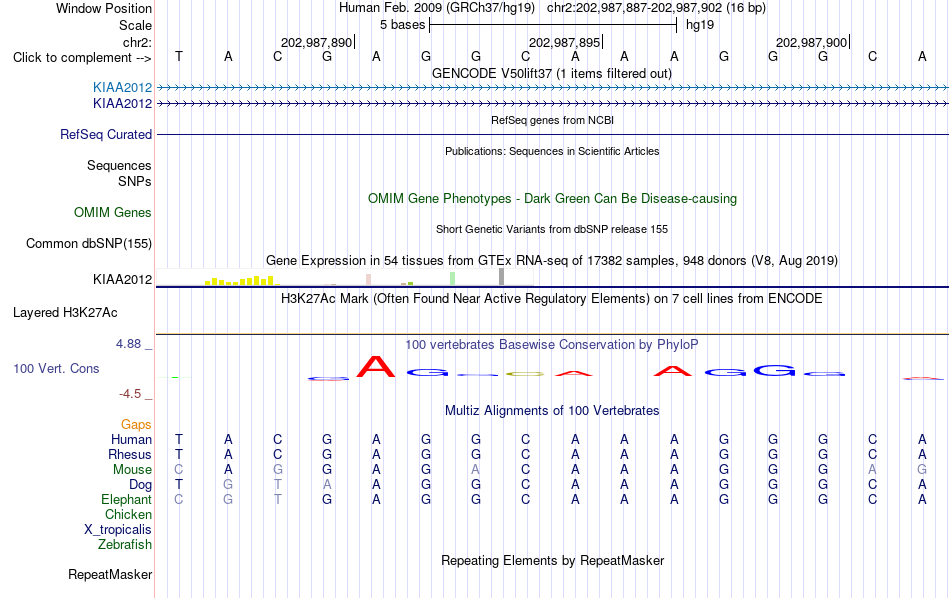Click the 202,987,895 ruler coordinate
950x598 pixels.
point(565,42)
